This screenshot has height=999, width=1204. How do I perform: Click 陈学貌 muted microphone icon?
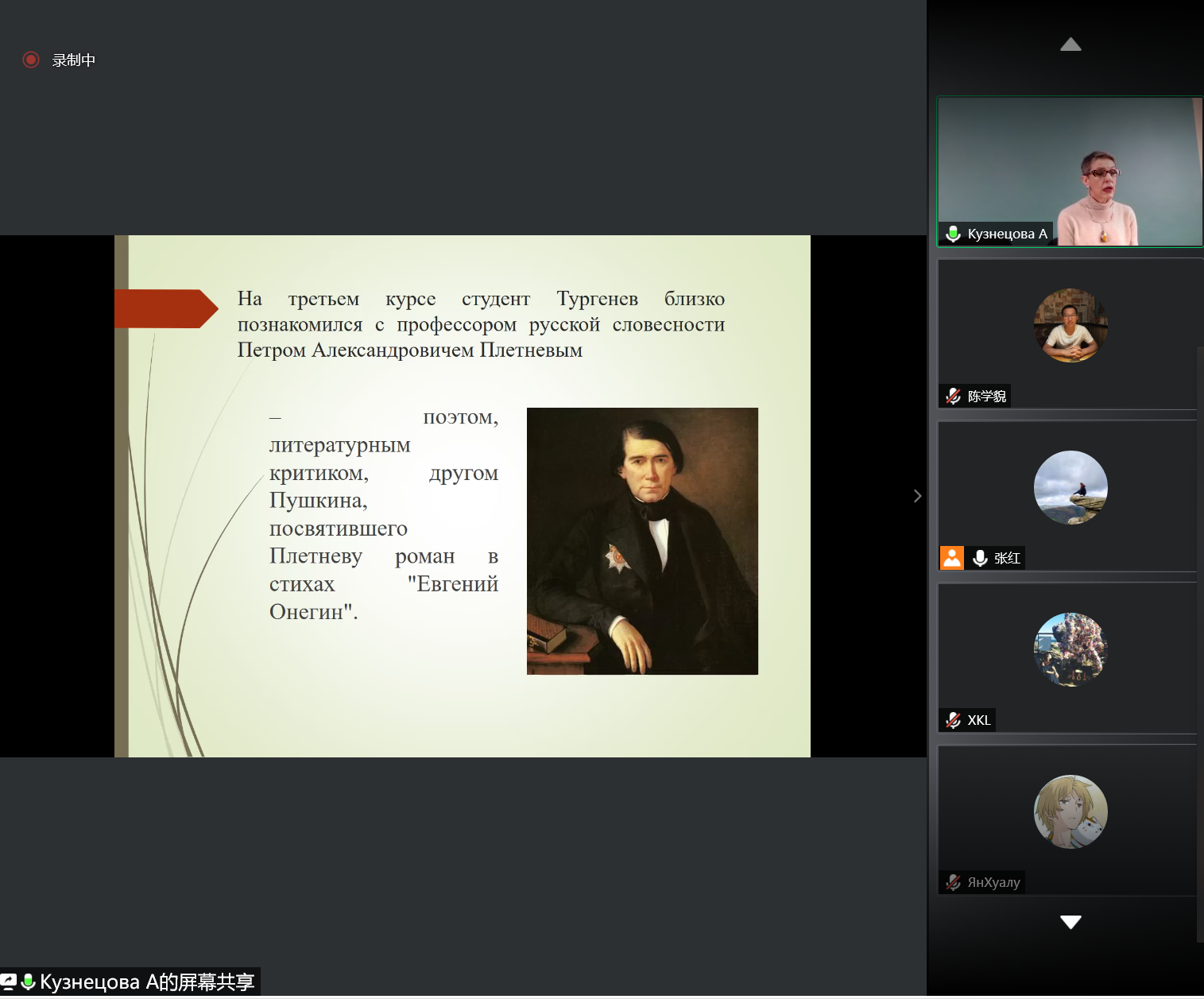[x=954, y=396]
